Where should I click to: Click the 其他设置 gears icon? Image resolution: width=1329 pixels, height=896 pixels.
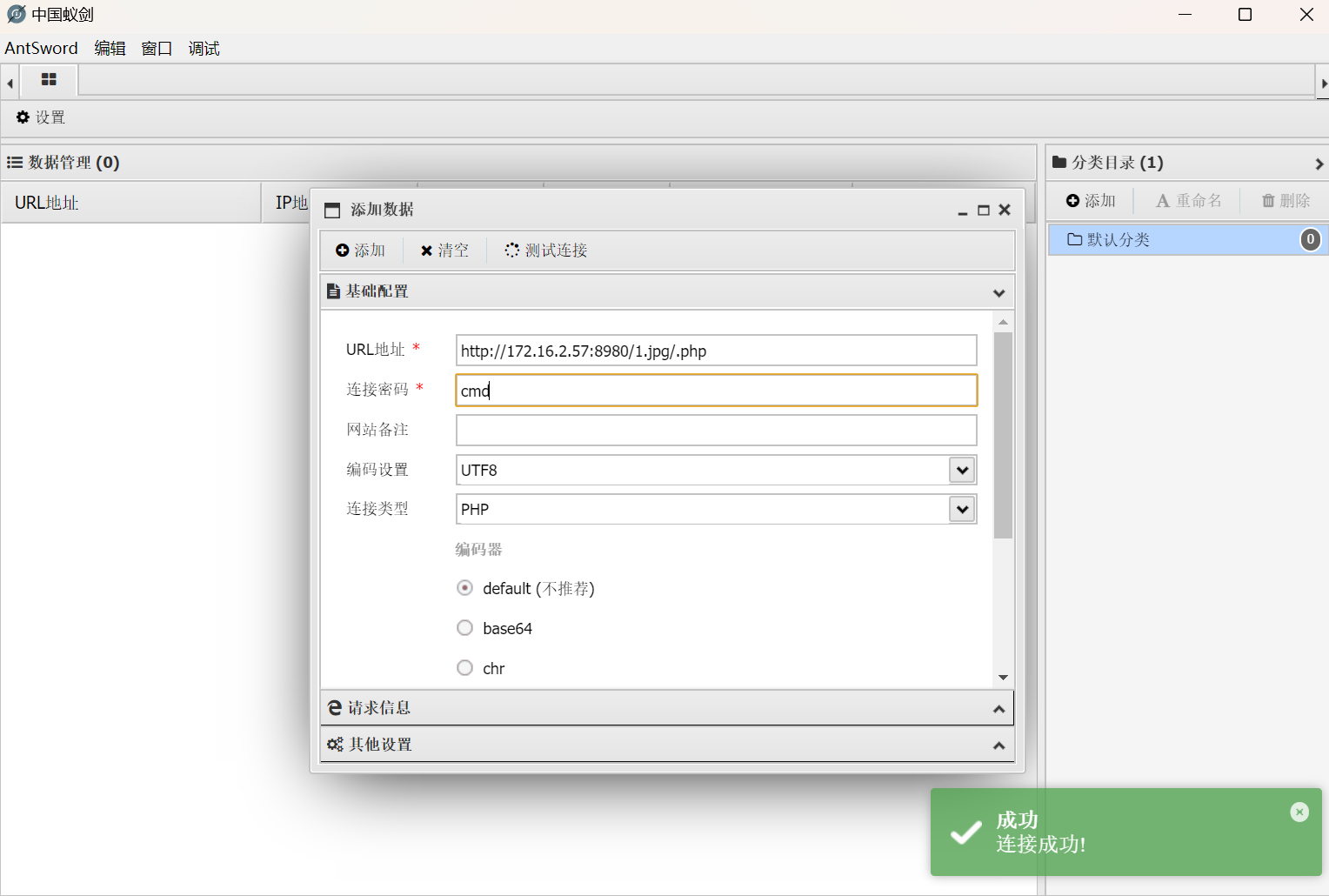pos(335,745)
